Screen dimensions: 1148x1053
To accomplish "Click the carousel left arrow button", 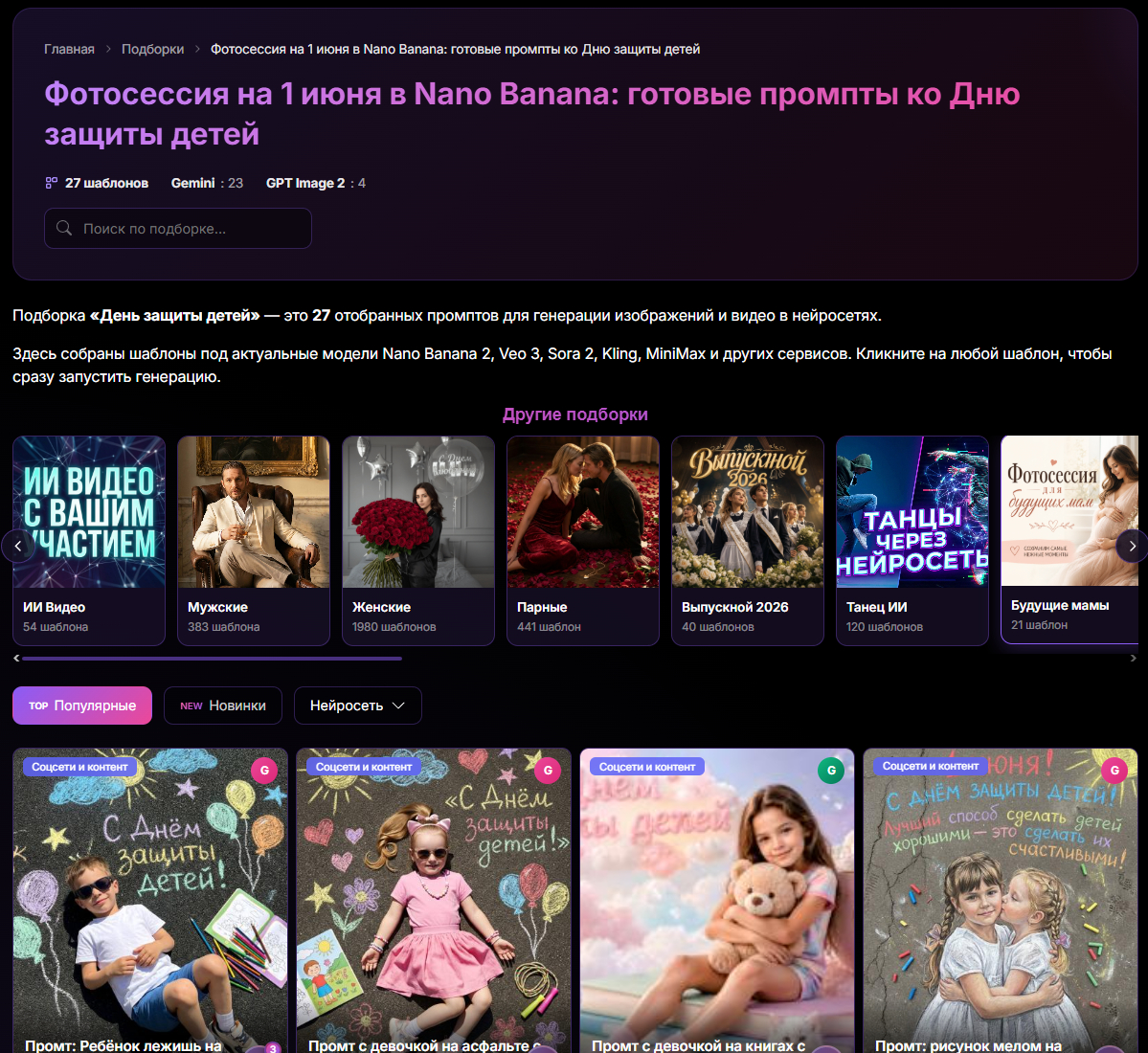I will (x=17, y=546).
